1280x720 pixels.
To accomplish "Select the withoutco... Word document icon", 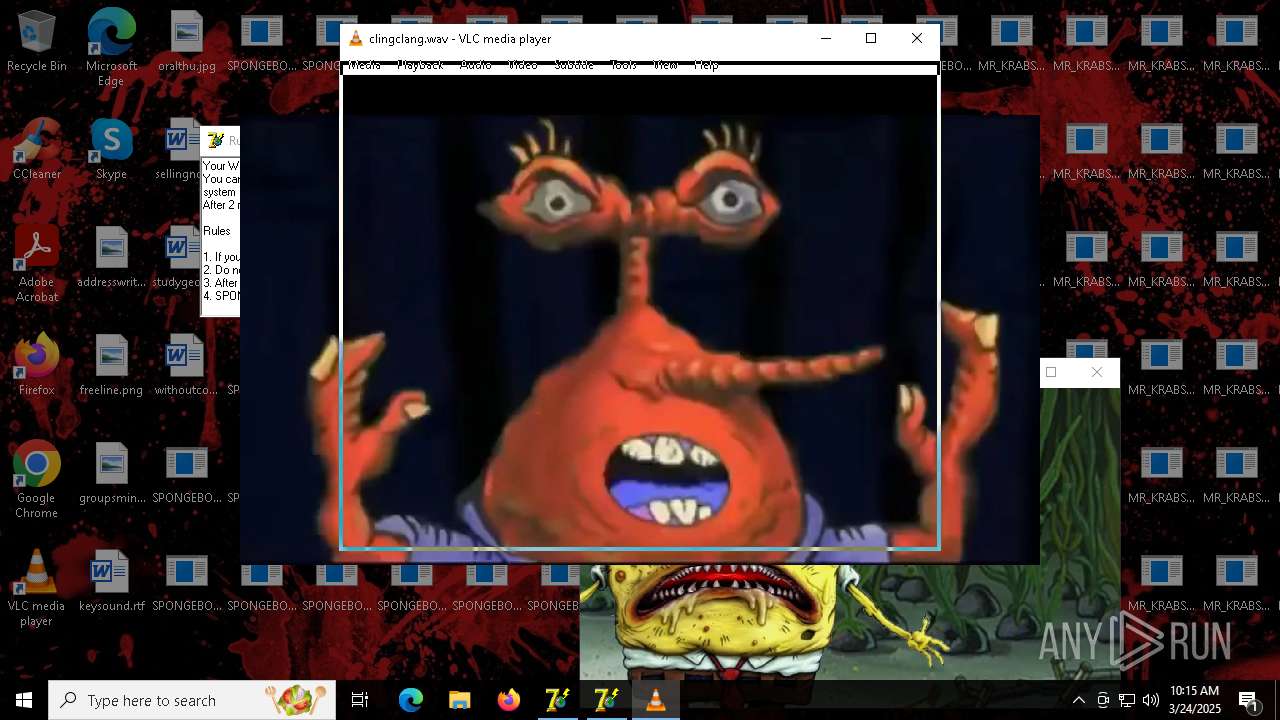I will (x=186, y=366).
